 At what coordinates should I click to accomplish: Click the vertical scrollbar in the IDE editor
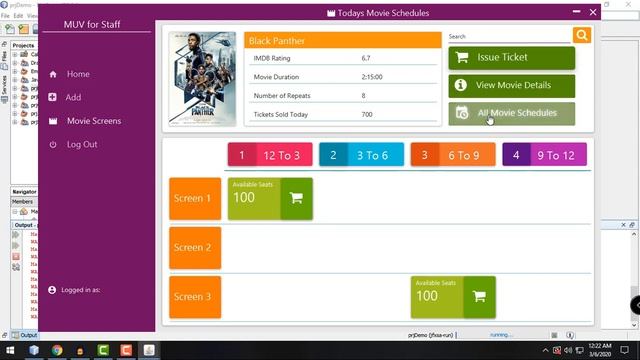pyautogui.click(x=634, y=280)
